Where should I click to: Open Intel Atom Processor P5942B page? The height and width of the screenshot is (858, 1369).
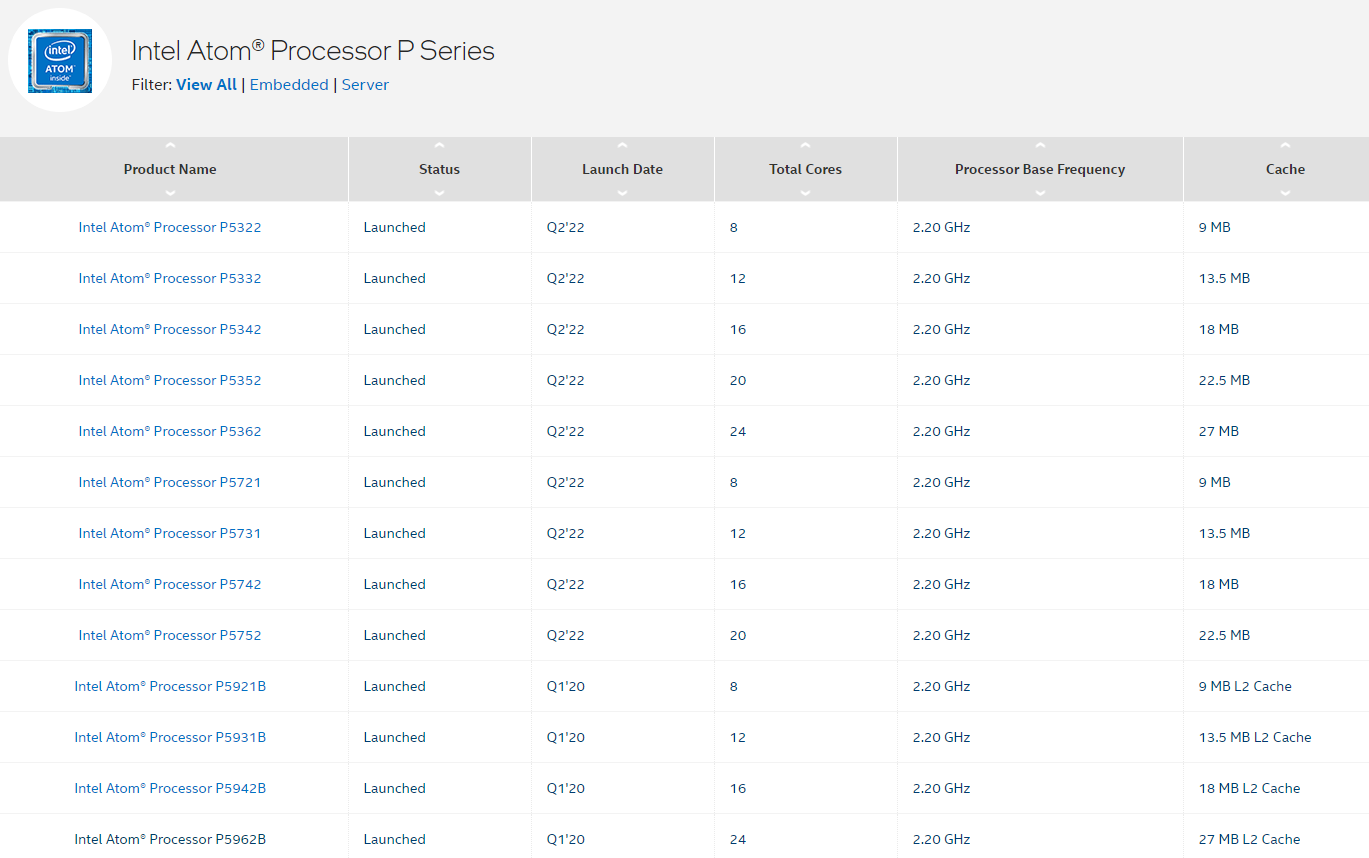click(170, 788)
